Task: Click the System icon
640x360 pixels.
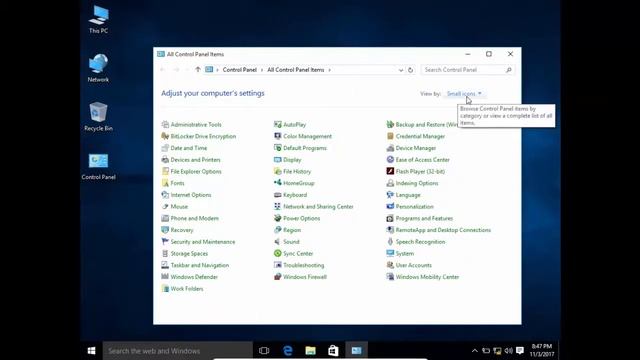Action: (x=390, y=253)
